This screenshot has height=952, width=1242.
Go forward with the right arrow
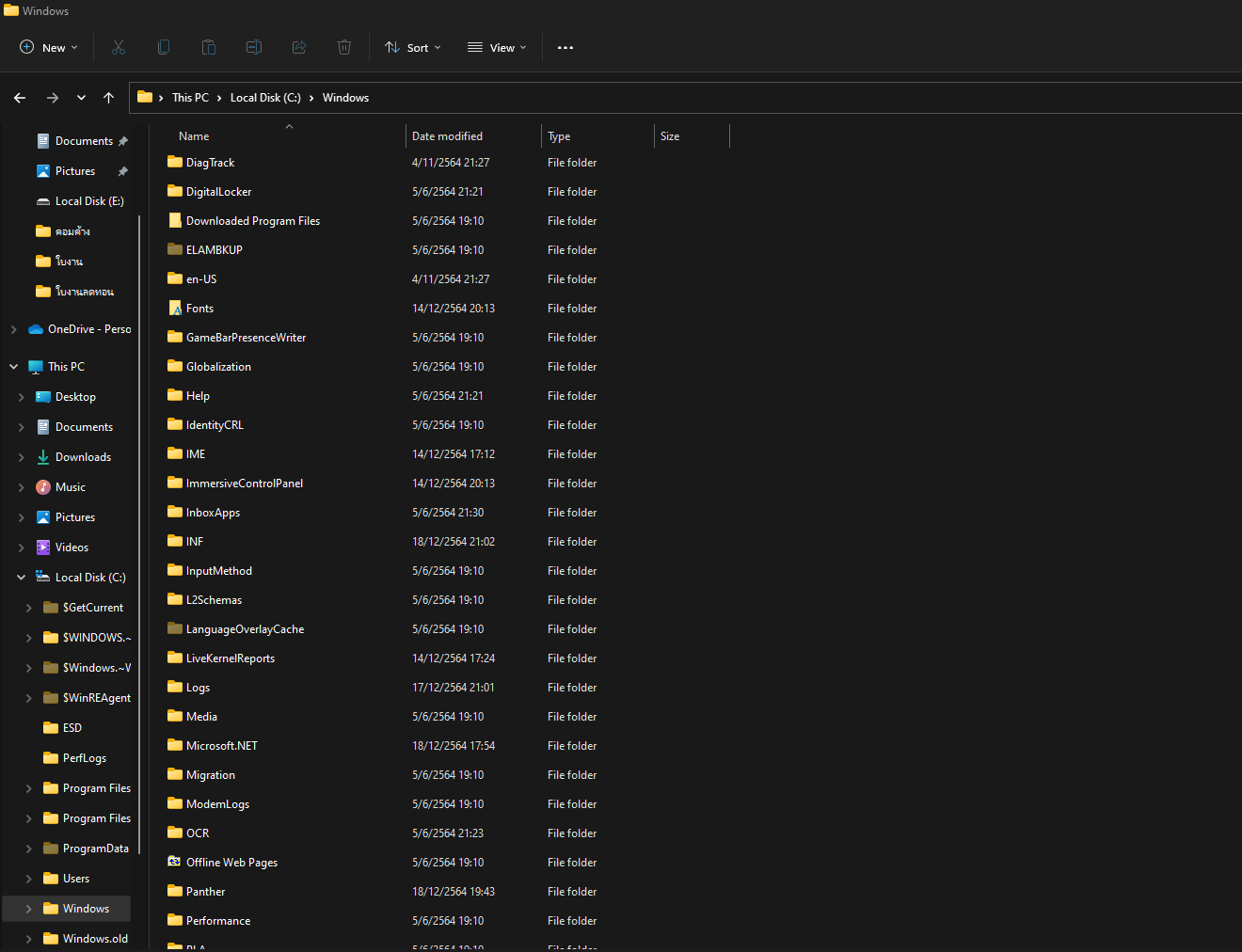click(x=53, y=98)
